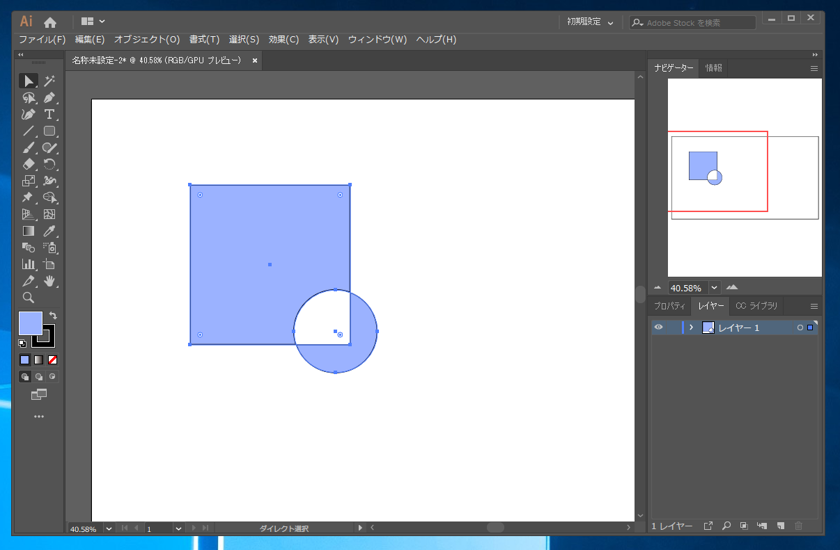This screenshot has width=840, height=550.
Task: Swap fill and stroke colors arrow
Action: click(53, 316)
